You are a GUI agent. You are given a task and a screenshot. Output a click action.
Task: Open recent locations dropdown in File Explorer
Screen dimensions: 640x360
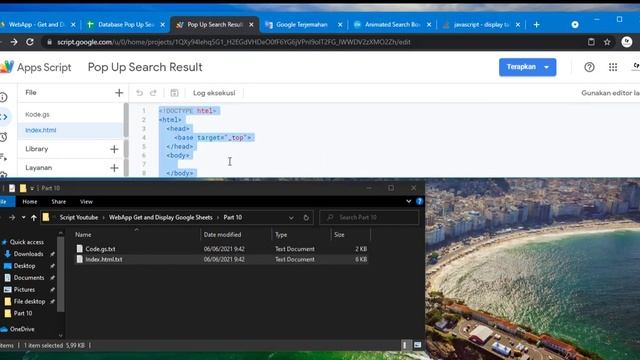pos(23,218)
